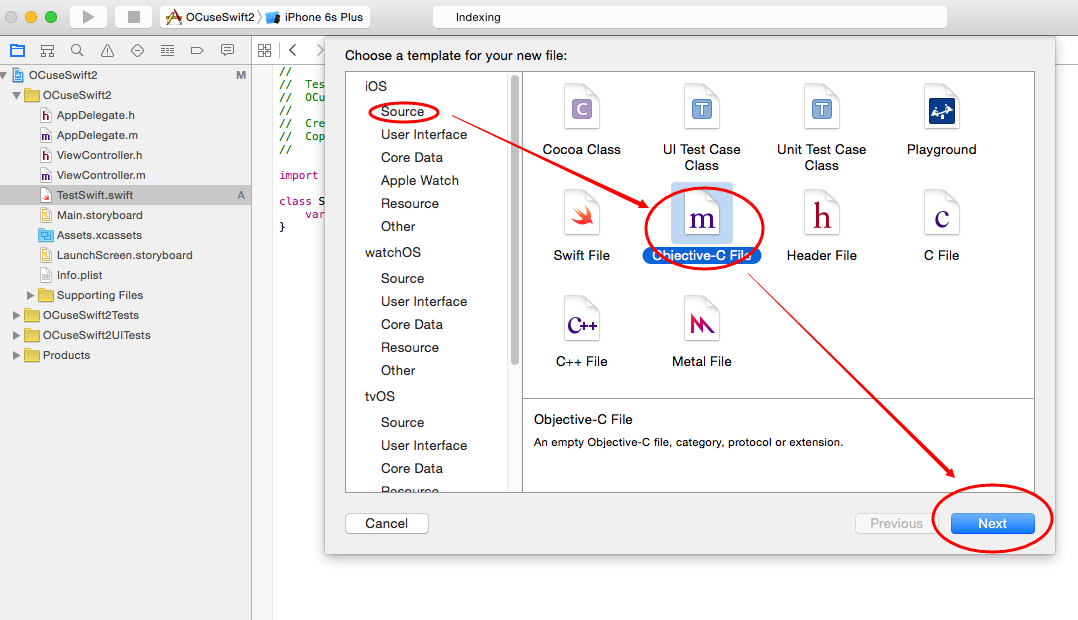Click the template category list scrollbar

click(x=515, y=220)
